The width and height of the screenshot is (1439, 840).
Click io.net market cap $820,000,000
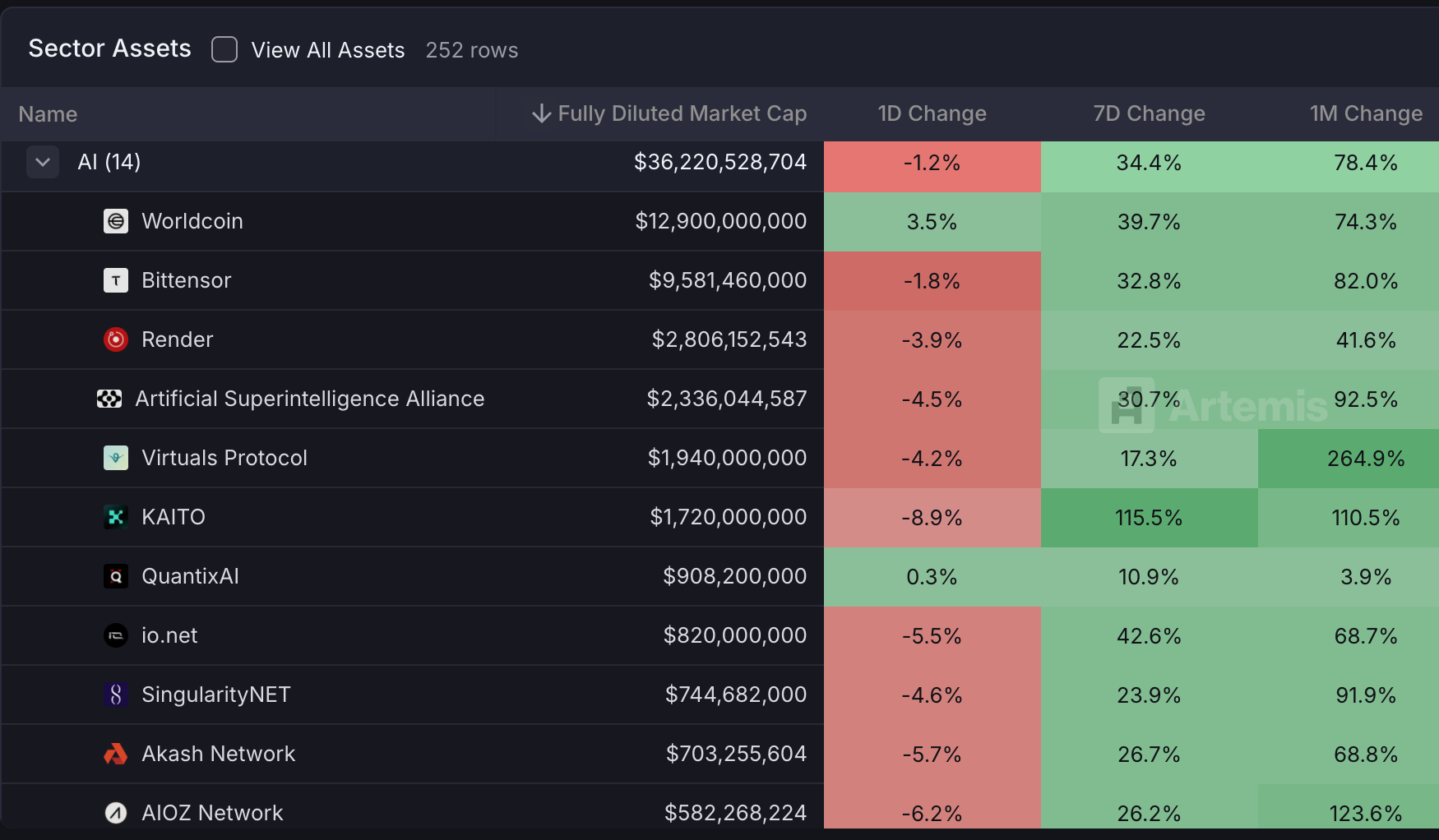735,635
